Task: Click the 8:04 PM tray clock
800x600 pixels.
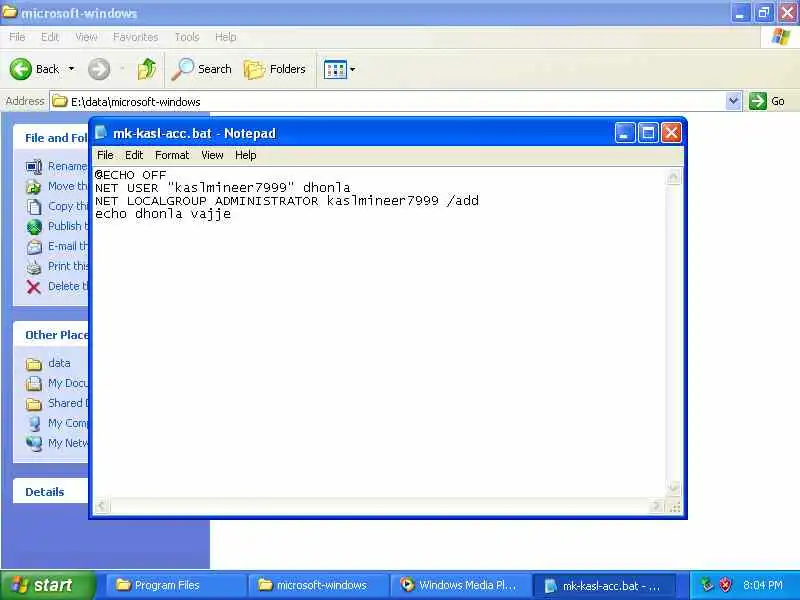Action: click(x=763, y=585)
